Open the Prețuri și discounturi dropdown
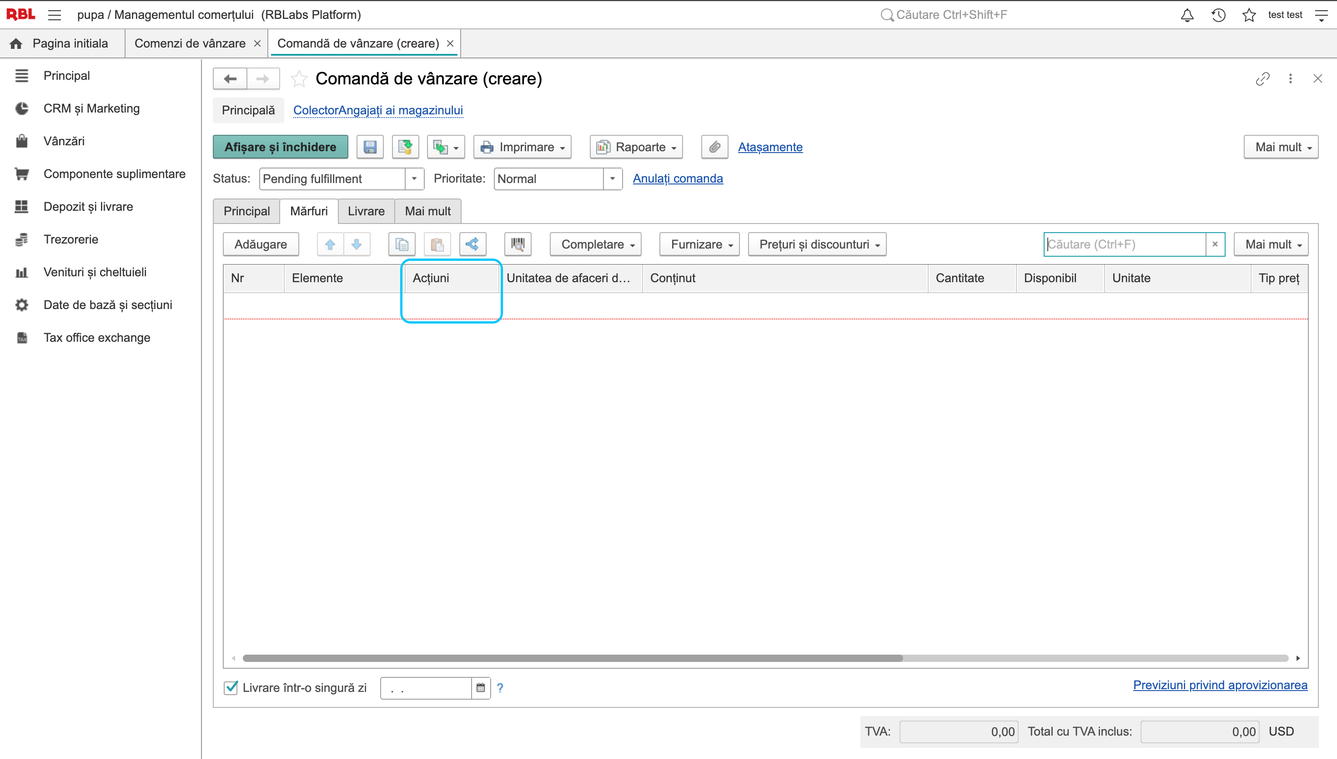This screenshot has height=759, width=1337. pyautogui.click(x=817, y=244)
